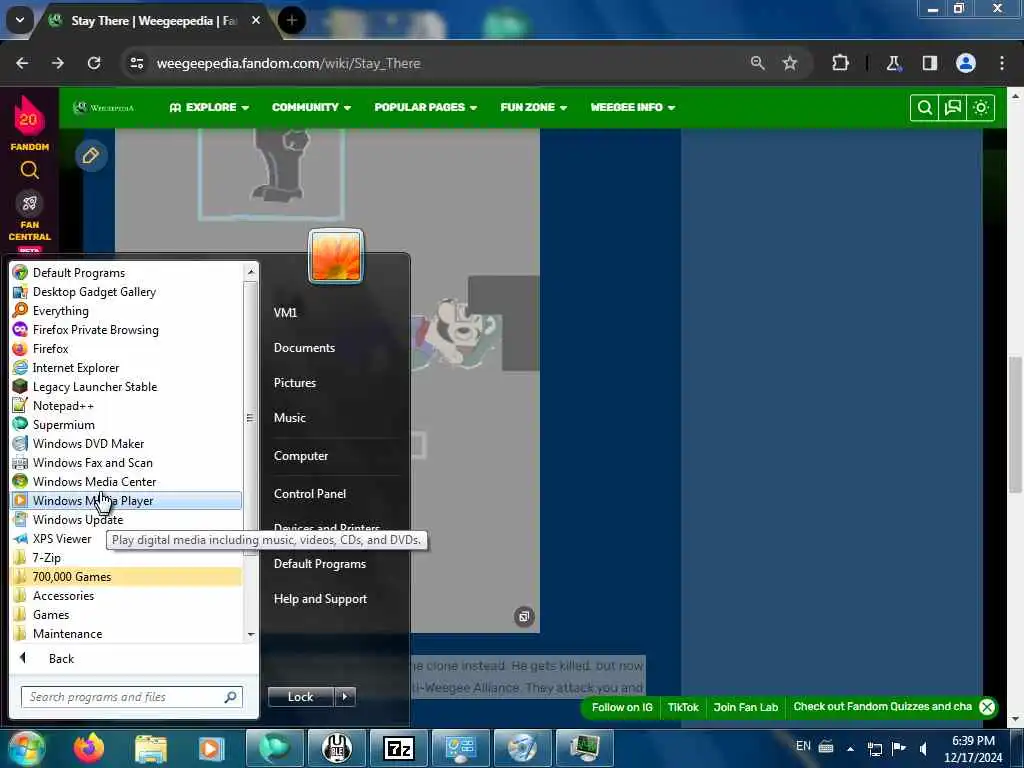Show hidden tray icons arrow
Viewport: 1024px width, 768px height.
coord(850,748)
